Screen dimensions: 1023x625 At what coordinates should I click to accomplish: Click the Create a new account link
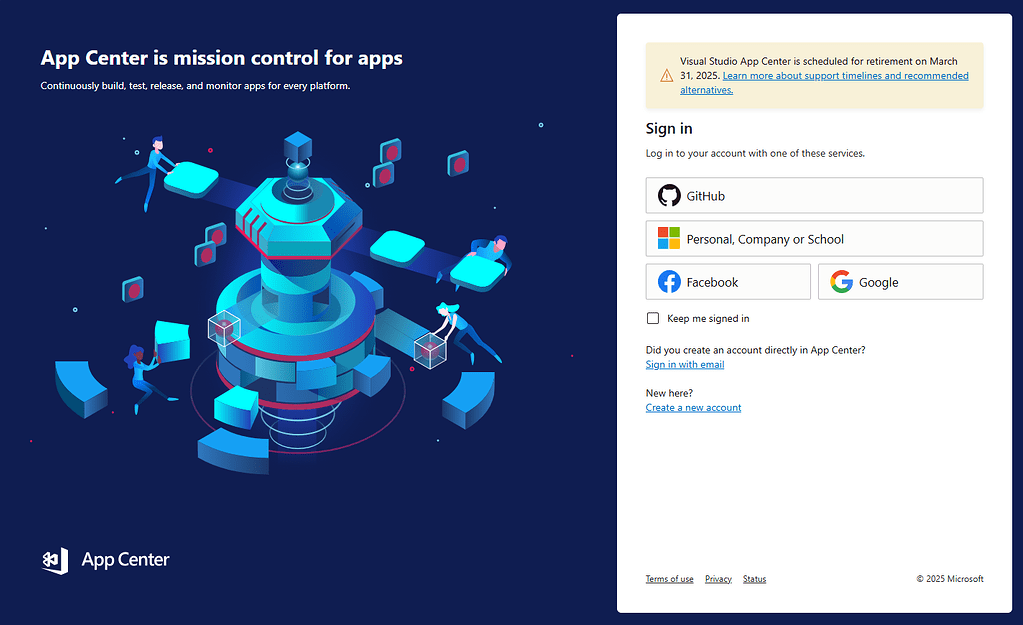[693, 408]
